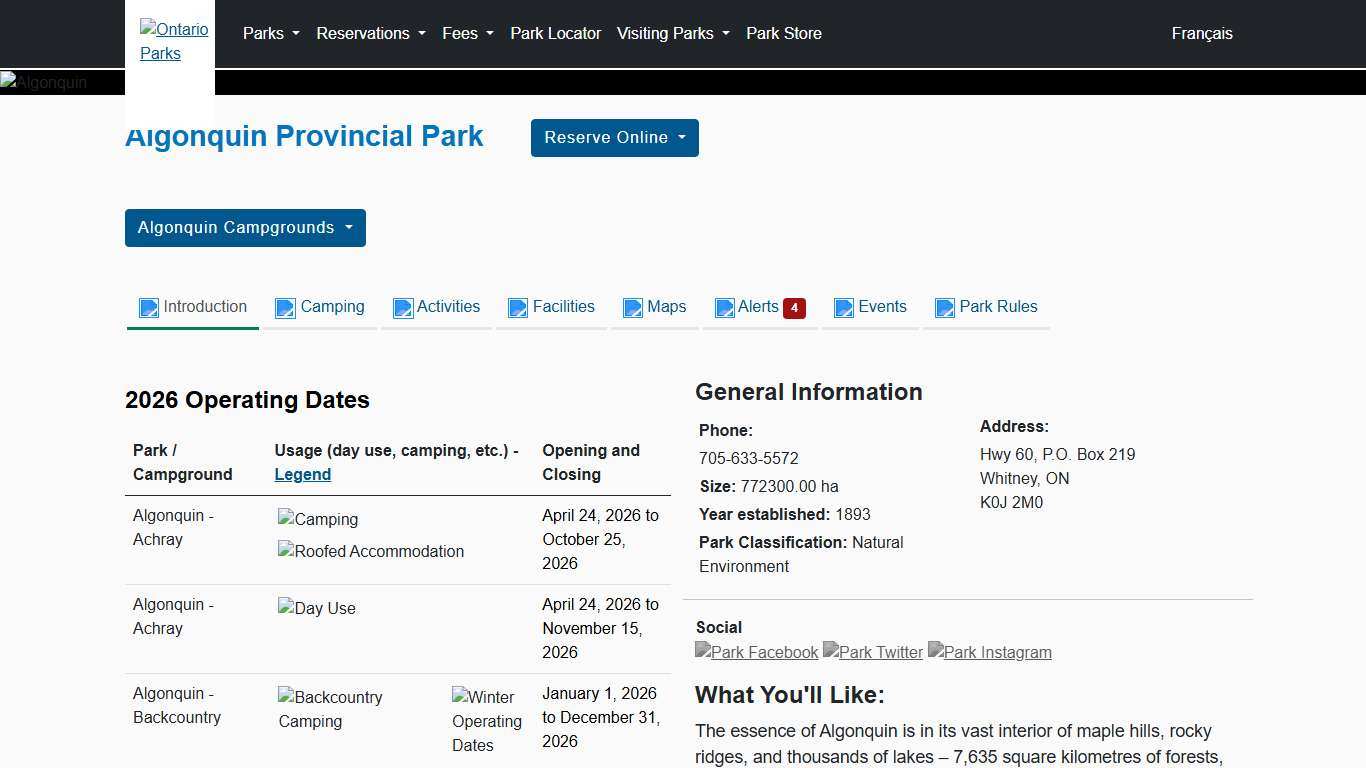Open the Maps tab
The width and height of the screenshot is (1366, 768).
point(655,307)
